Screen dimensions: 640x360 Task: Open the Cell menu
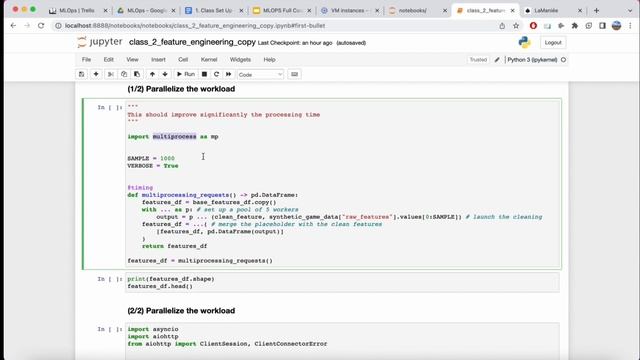point(183,60)
